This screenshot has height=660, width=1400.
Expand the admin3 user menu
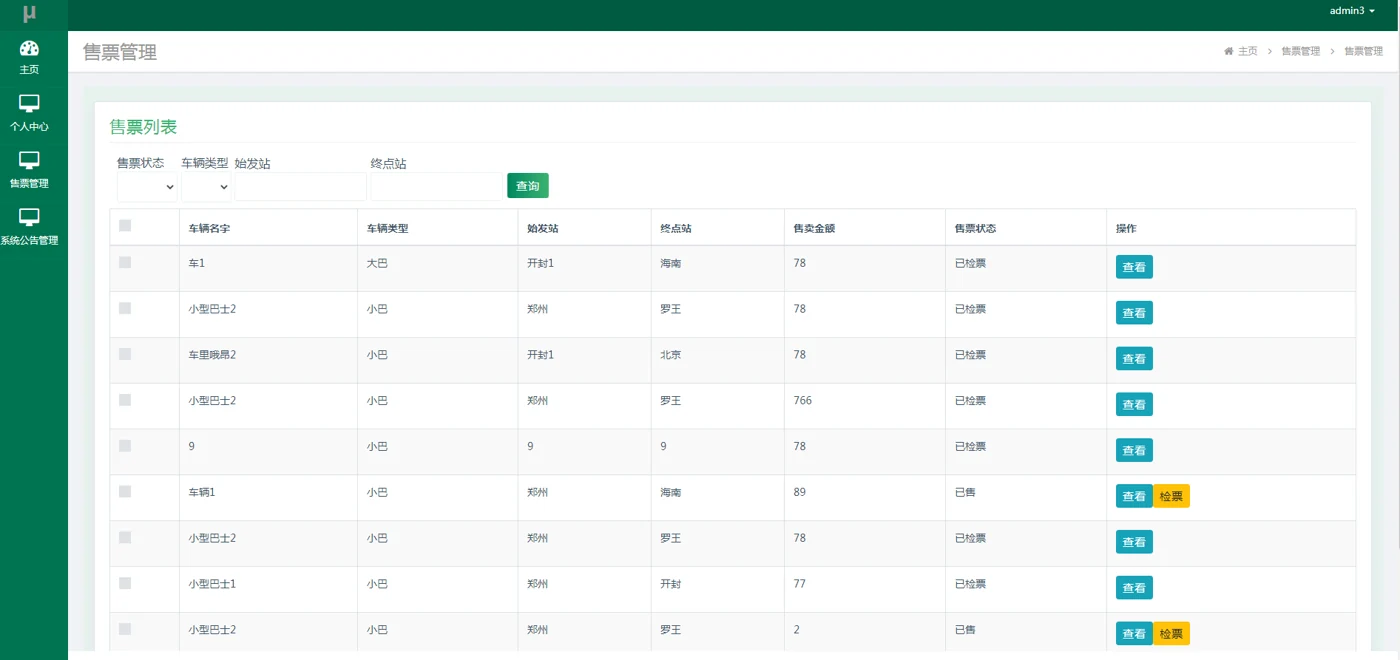coord(1352,11)
